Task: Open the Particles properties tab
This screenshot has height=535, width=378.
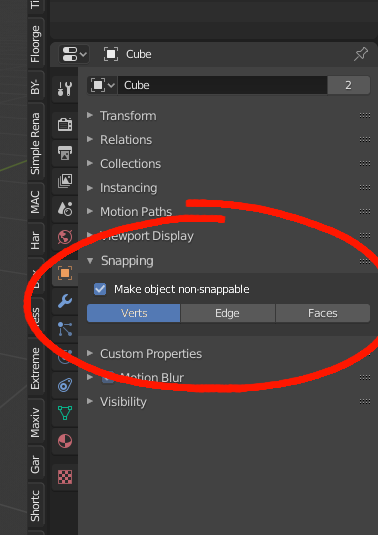Action: tap(64, 329)
